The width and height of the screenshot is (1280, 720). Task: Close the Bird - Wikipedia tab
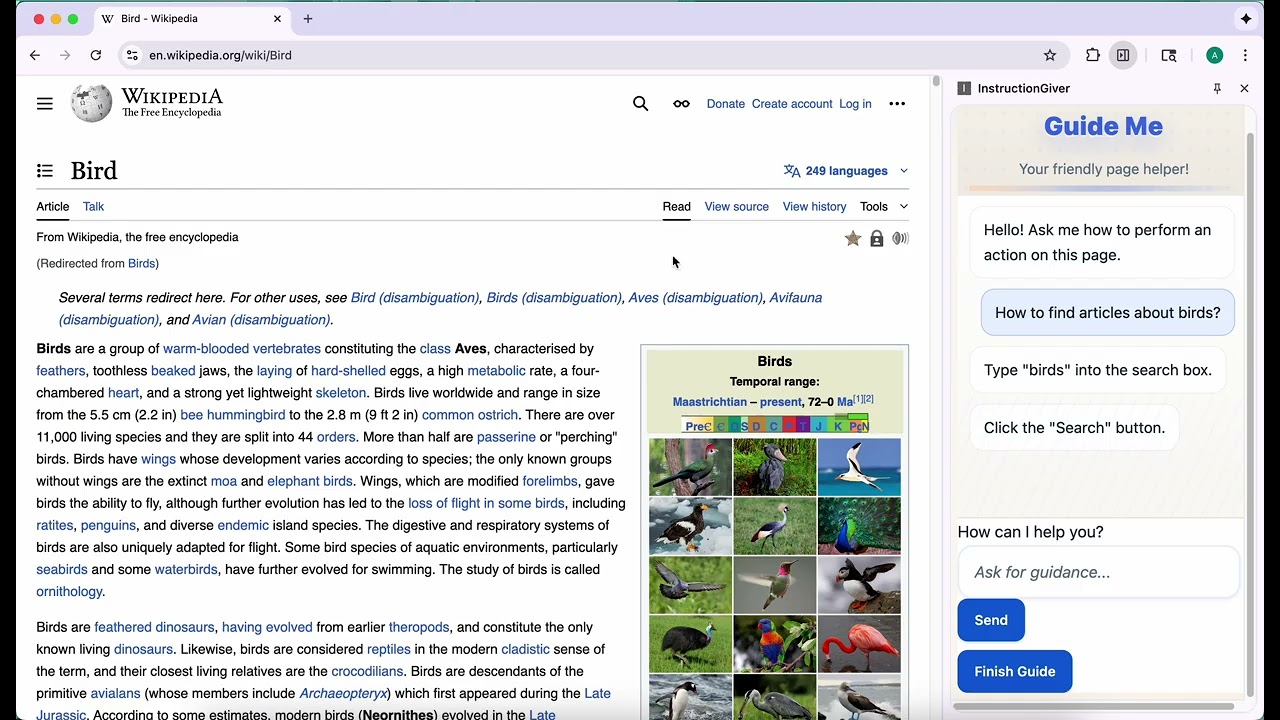tap(277, 19)
